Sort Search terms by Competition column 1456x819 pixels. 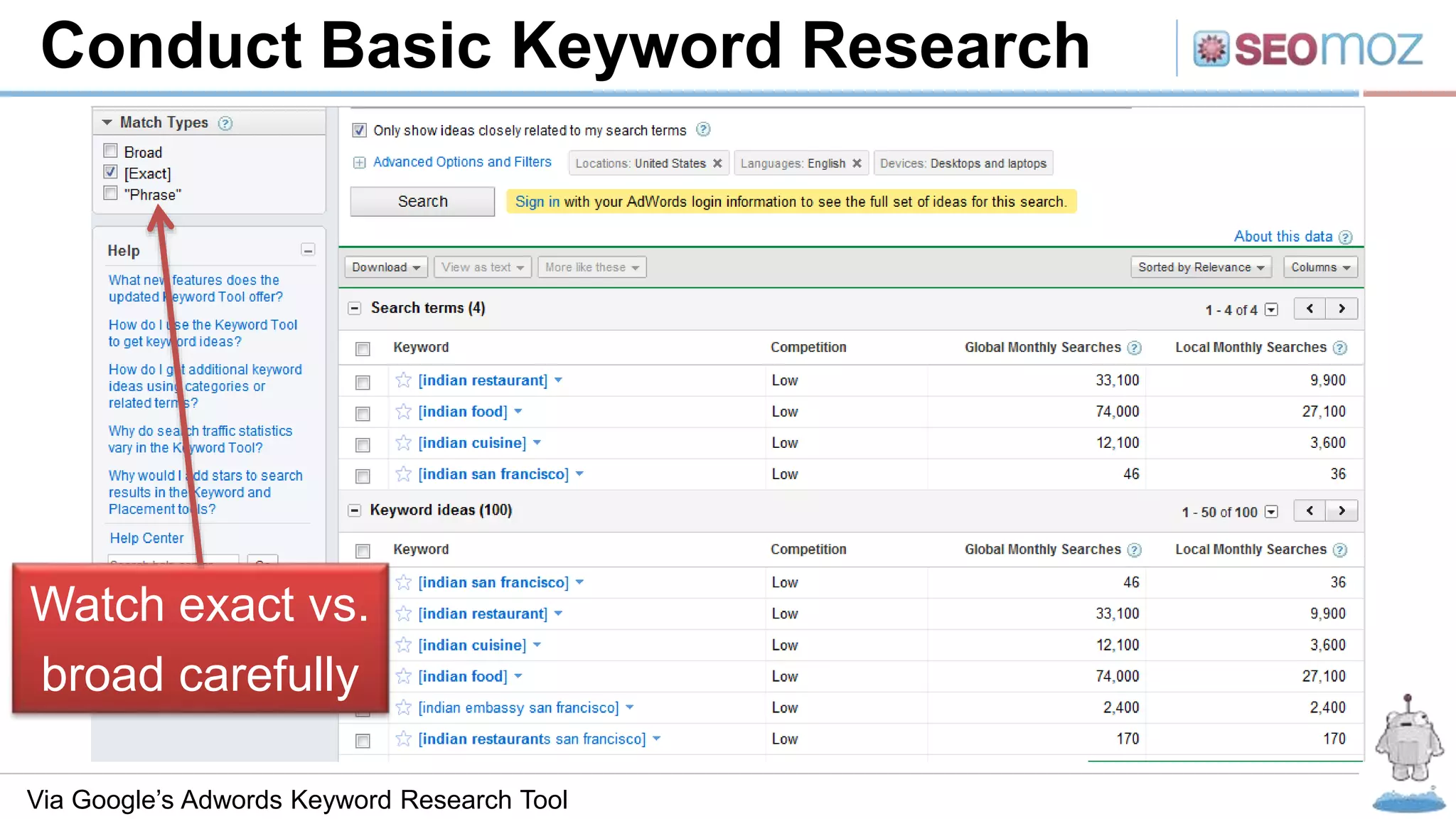[808, 348]
